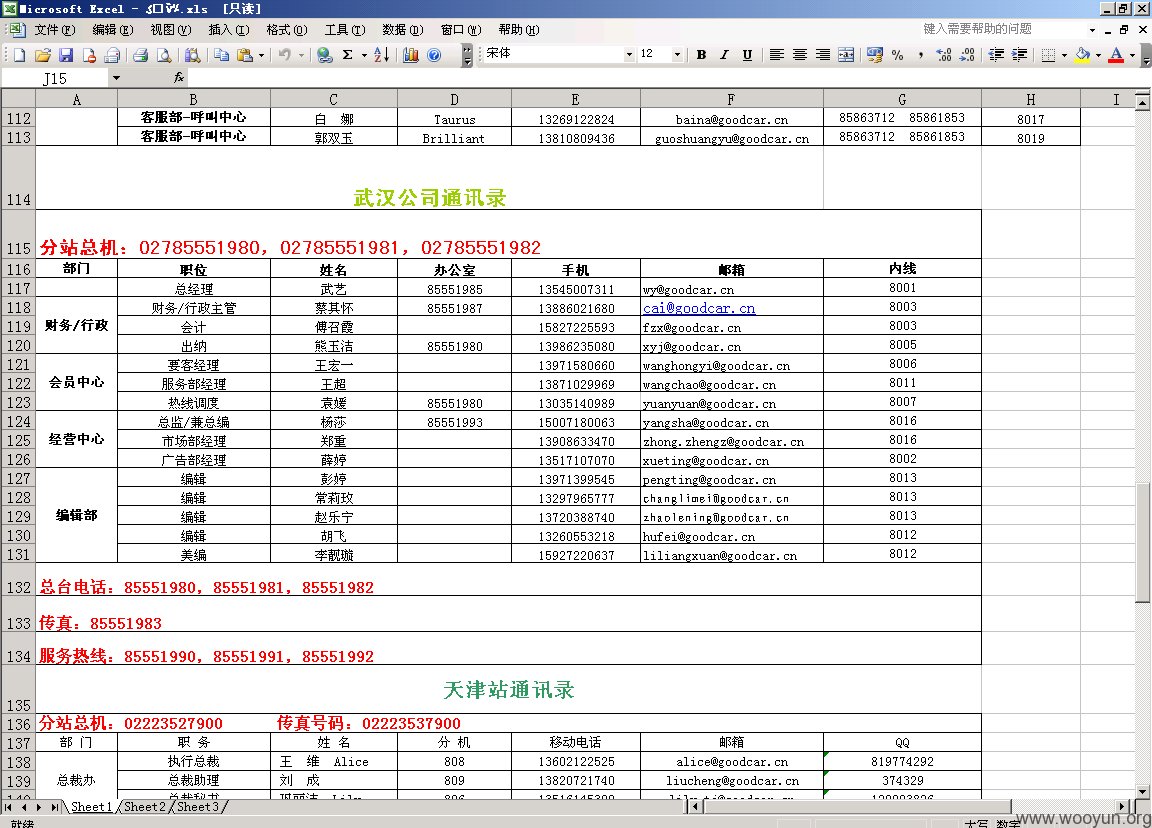1152x828 pixels.
Task: Go to last sheet tab arrow
Action: [55, 807]
